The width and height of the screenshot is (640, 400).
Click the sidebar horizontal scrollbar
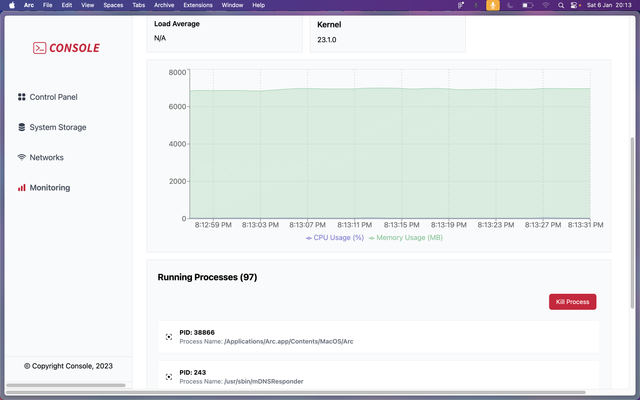(x=66, y=385)
